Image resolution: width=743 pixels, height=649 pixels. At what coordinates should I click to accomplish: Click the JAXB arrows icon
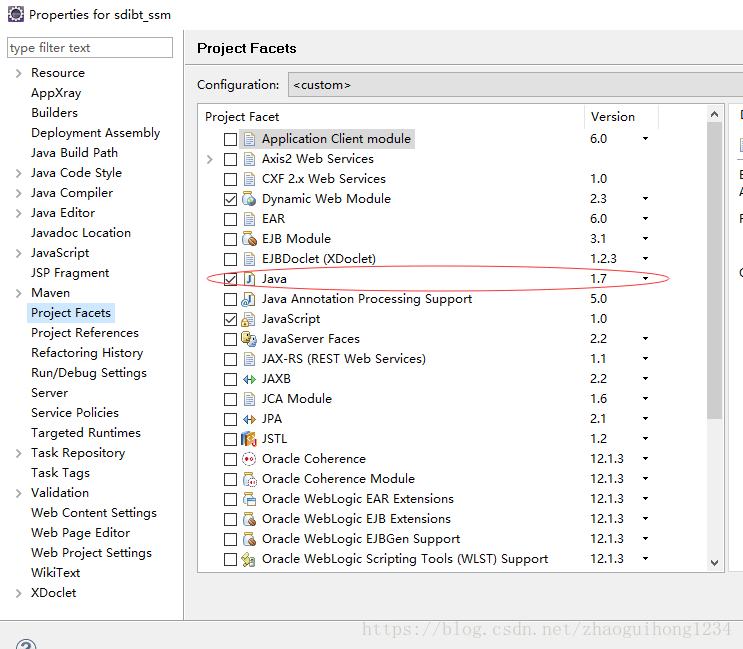pos(249,379)
